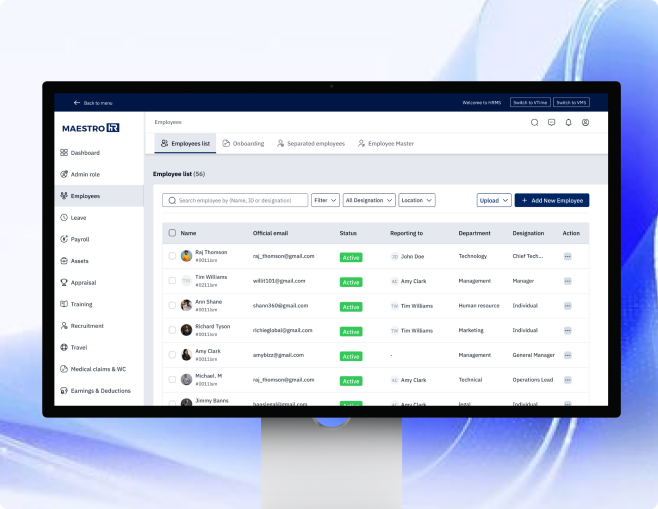
Task: Expand the Filter dropdown
Action: pyautogui.click(x=325, y=200)
